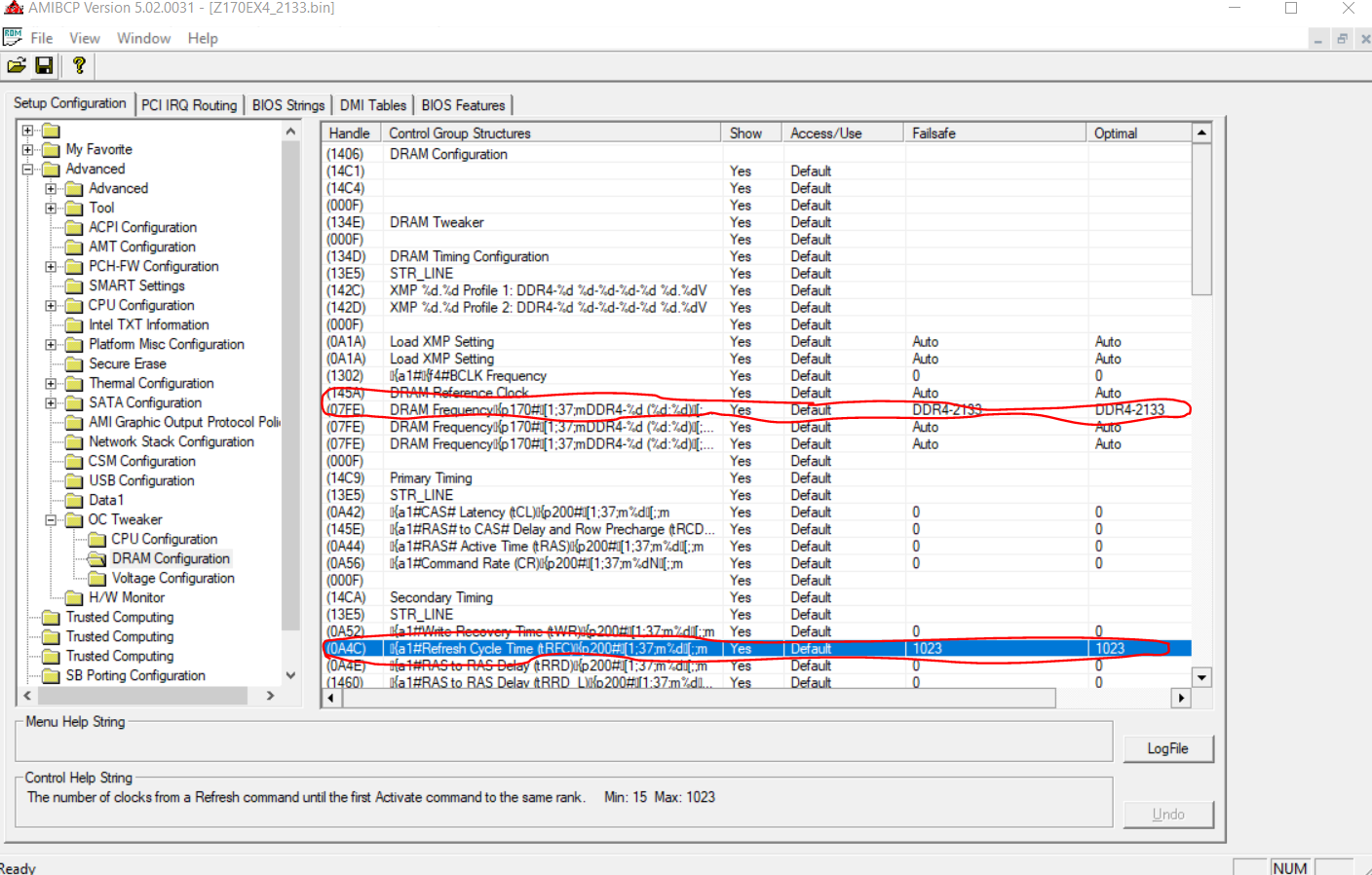Screen dimensions: 1372x875
Task: Click the Intel TXT Information folder icon
Action: (74, 325)
